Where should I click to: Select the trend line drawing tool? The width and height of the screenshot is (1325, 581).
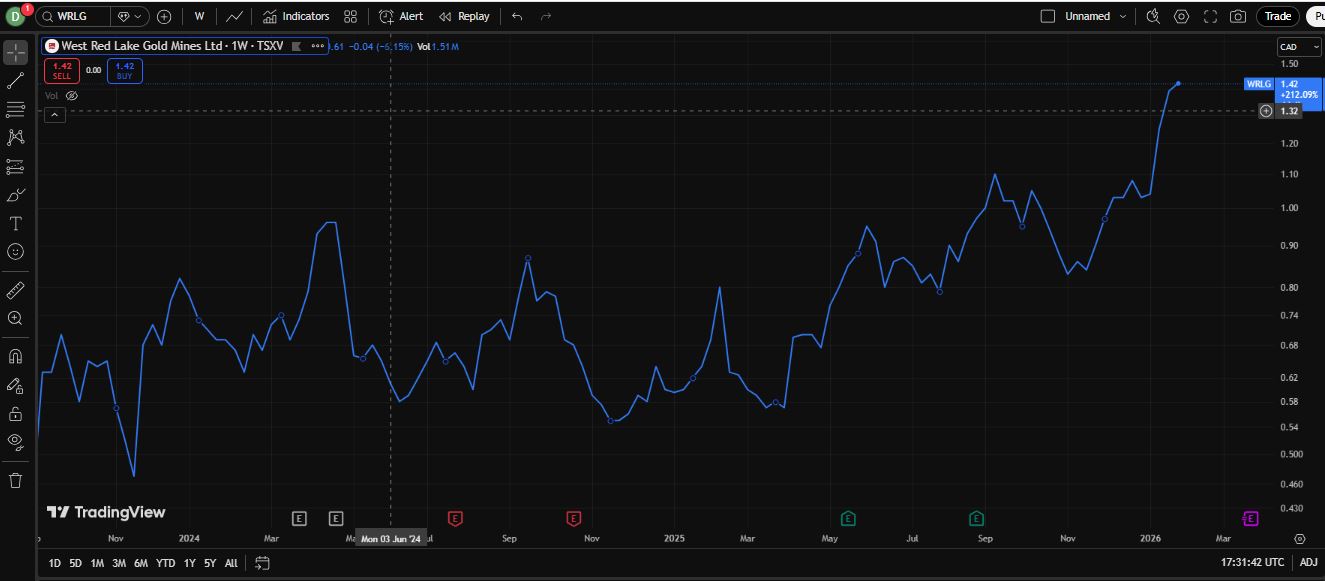pyautogui.click(x=16, y=81)
